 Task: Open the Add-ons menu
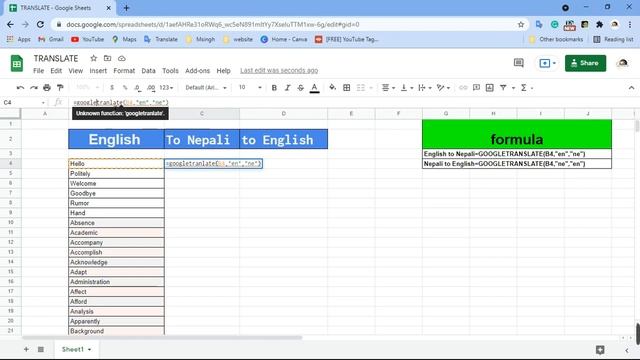[198, 71]
